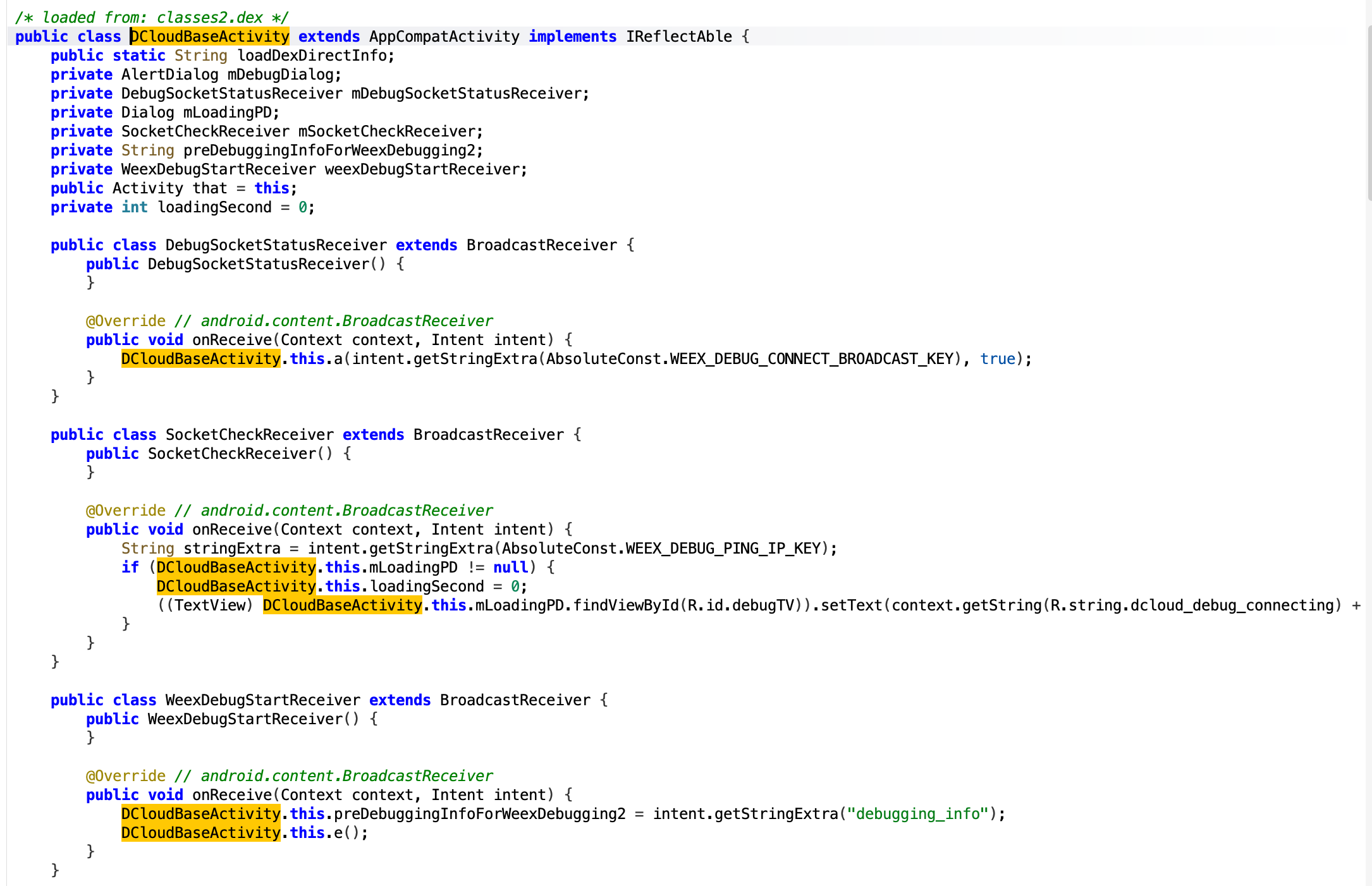Click WeexDebugStartReceiver inner class declaration name
Viewport: 1372px width, 886px height.
(262, 700)
